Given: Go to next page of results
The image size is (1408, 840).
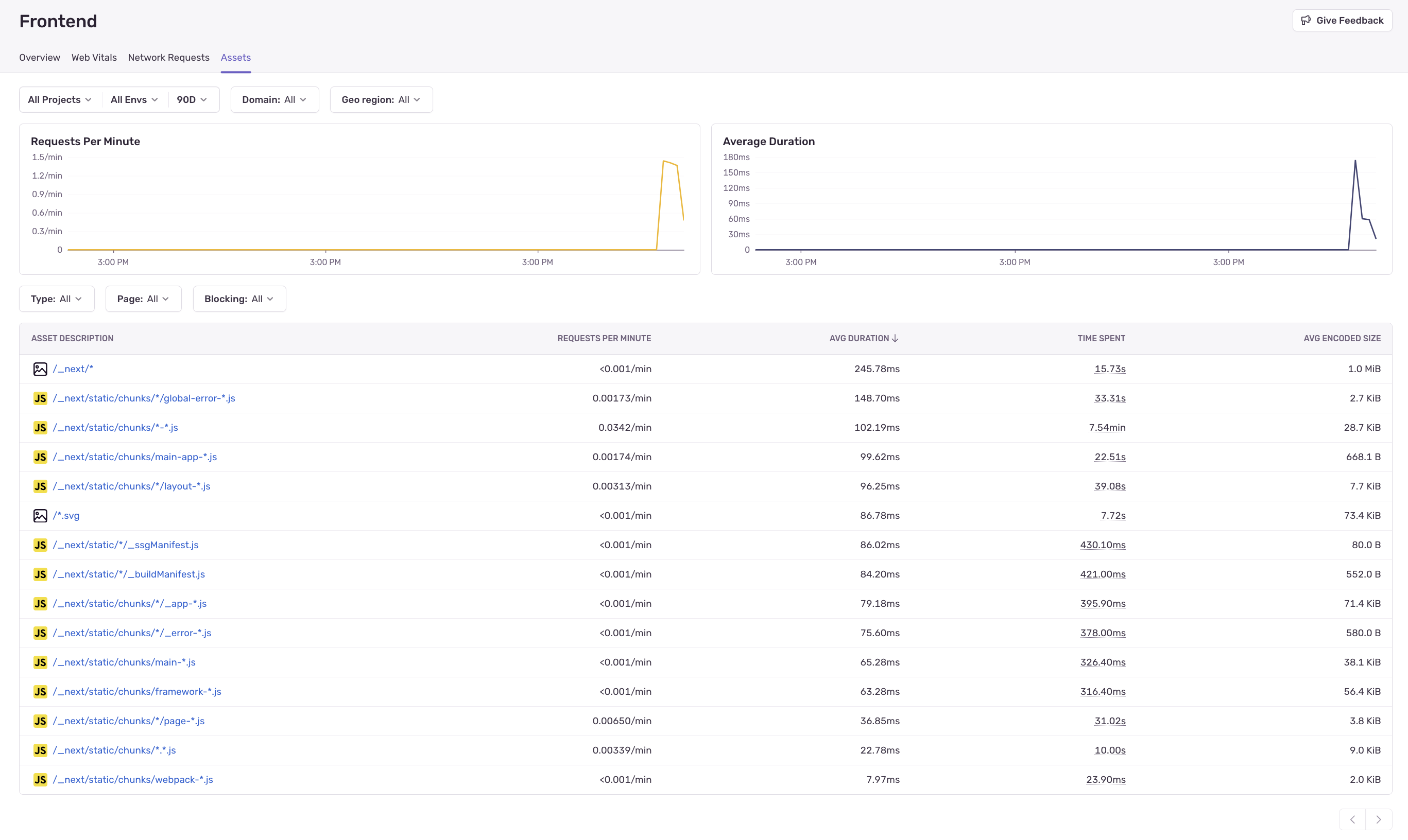Looking at the screenshot, I should click(x=1379, y=819).
